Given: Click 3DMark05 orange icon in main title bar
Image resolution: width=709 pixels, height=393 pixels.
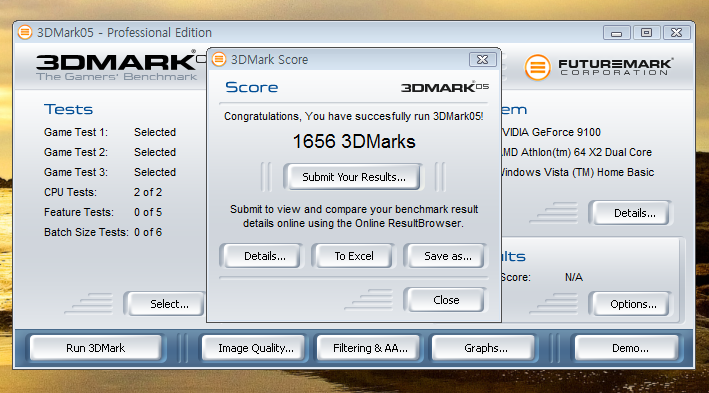Looking at the screenshot, I should tap(25, 32).
